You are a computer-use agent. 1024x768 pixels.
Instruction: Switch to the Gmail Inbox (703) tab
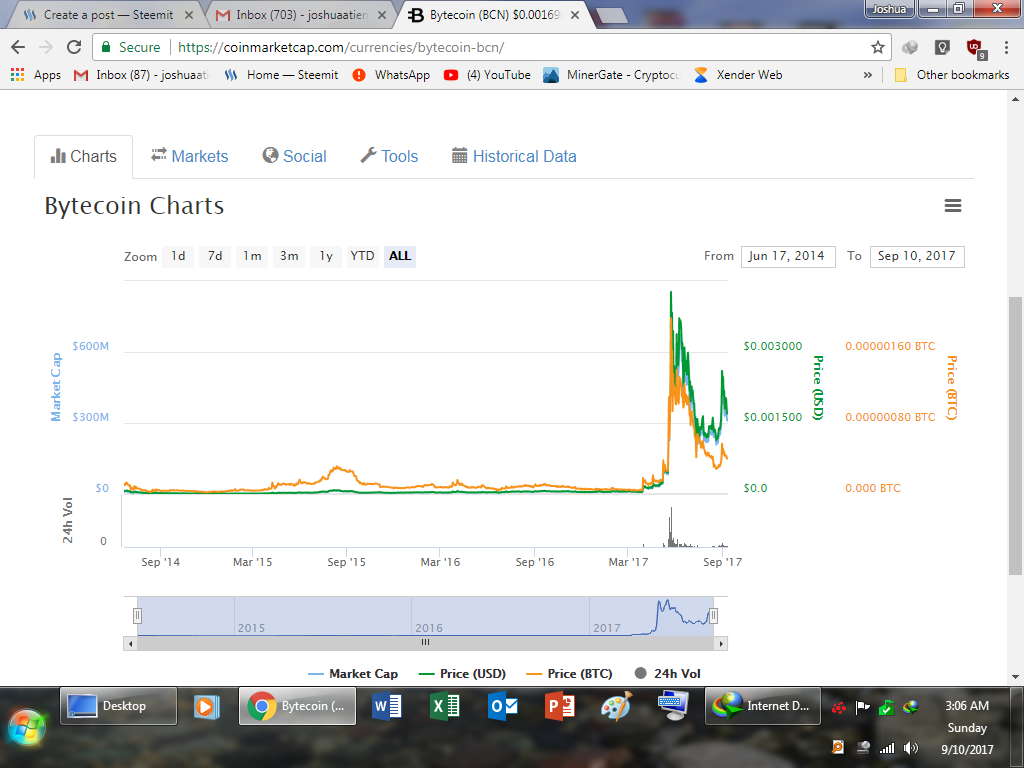click(x=300, y=14)
